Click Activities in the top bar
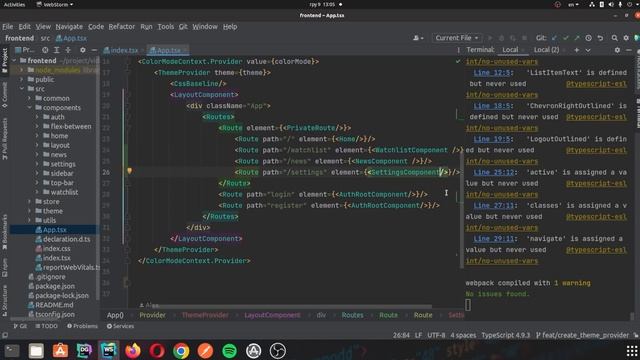The height and width of the screenshot is (360, 640). pyautogui.click(x=14, y=4)
